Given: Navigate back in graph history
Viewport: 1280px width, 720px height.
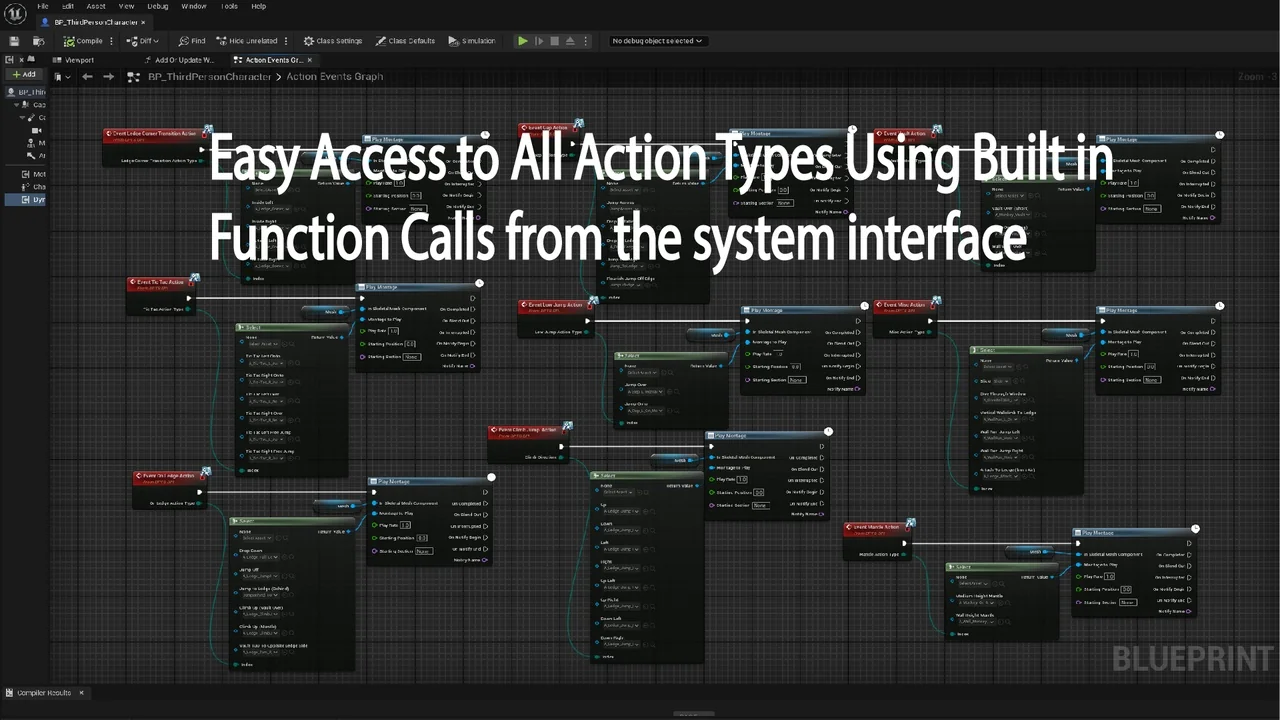Looking at the screenshot, I should pos(88,77).
